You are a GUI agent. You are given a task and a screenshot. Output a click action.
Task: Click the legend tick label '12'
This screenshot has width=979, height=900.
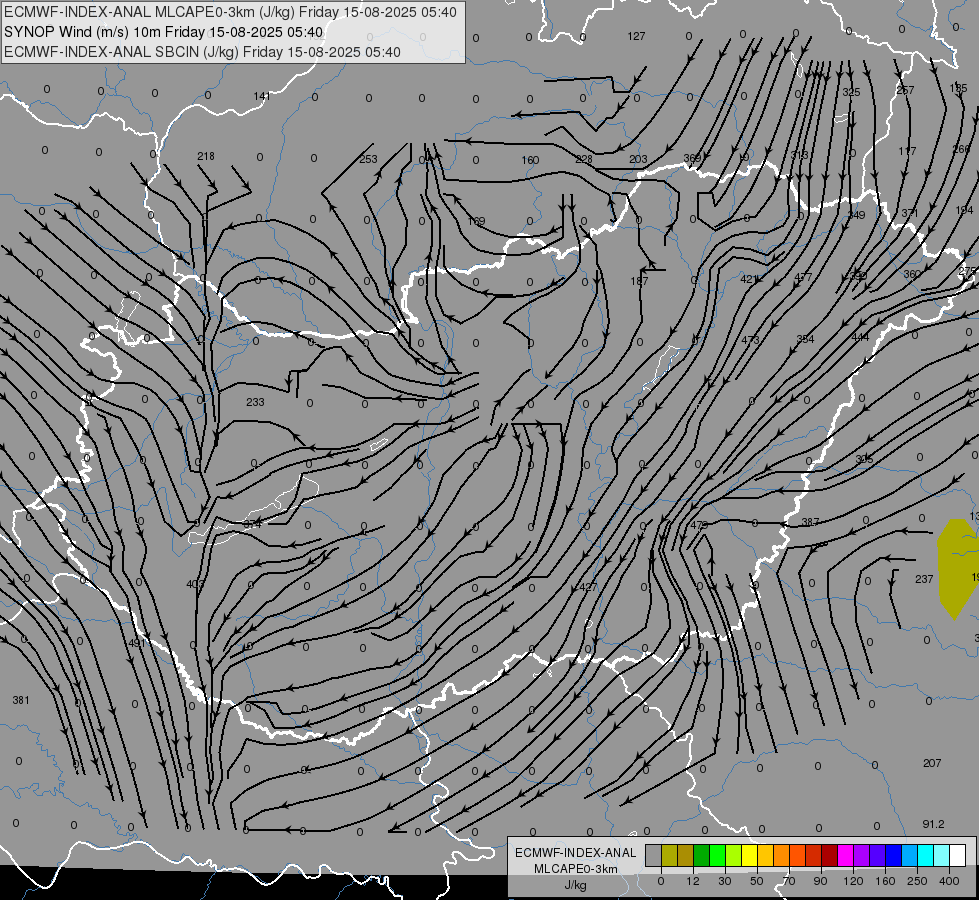click(x=693, y=881)
